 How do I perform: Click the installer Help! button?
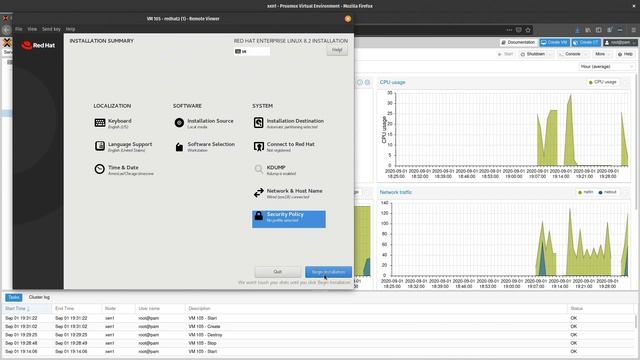pyautogui.click(x=337, y=50)
